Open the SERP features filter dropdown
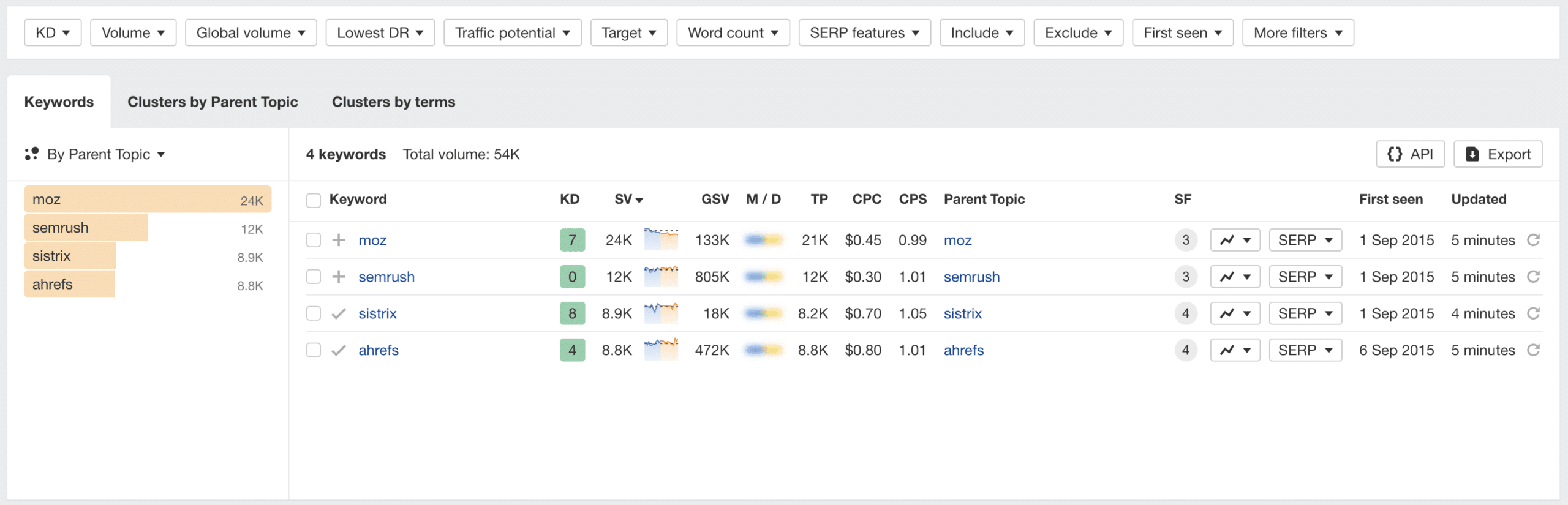Screen dimensions: 1568x505 [865, 32]
